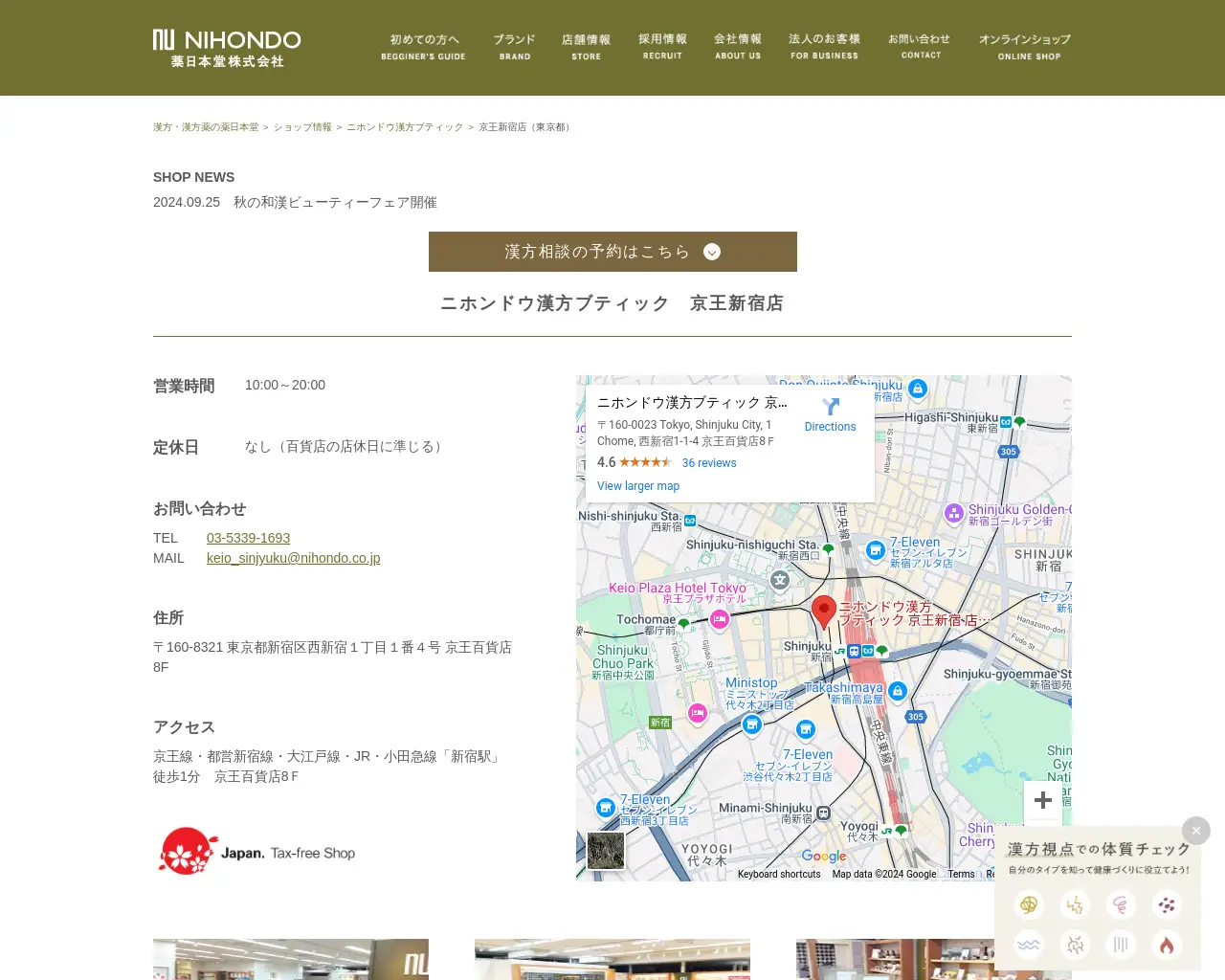This screenshot has height=980, width=1225.
Task: Open the 店舗情報 STORE menu item
Action: tap(585, 47)
